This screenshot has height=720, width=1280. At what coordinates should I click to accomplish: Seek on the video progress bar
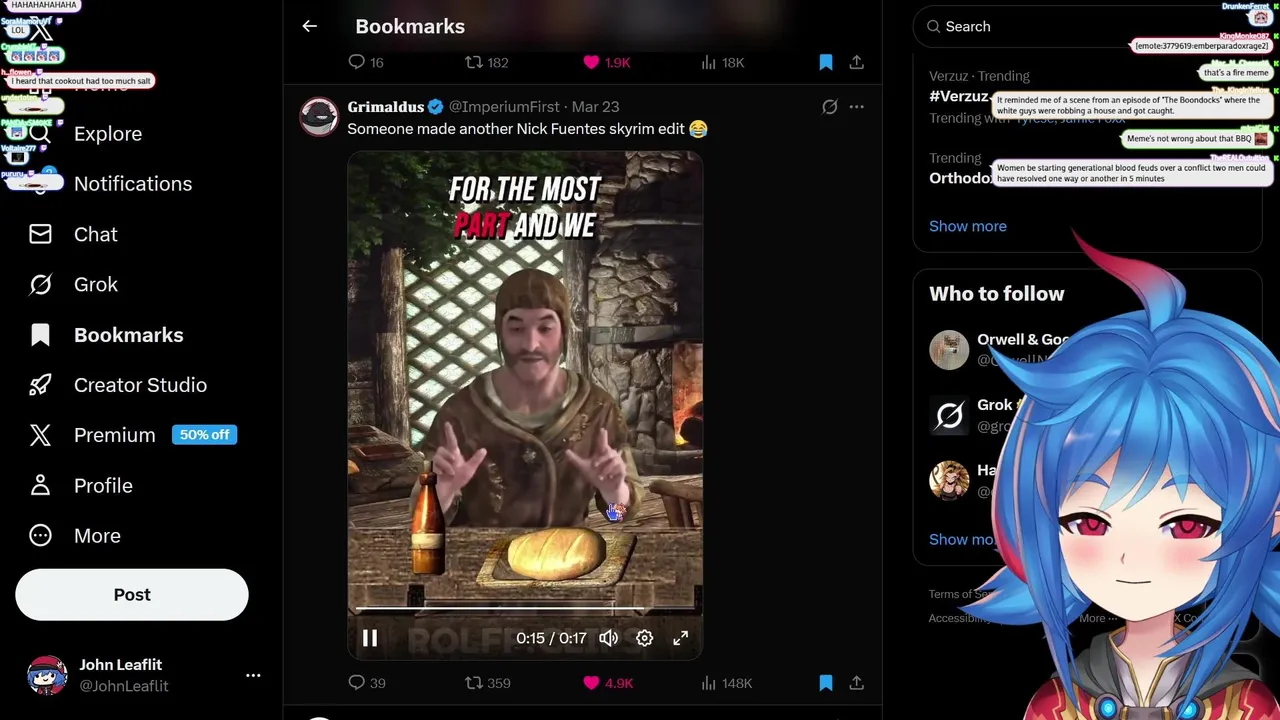point(525,608)
